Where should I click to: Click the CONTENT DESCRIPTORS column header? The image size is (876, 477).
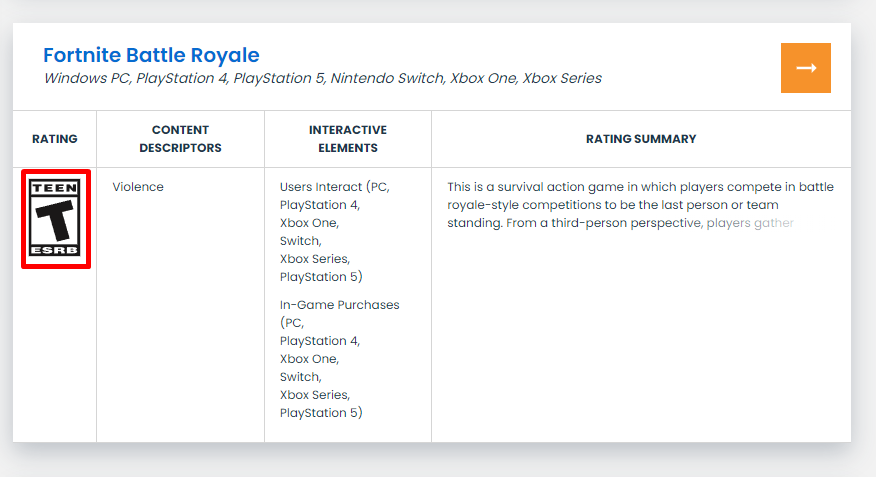pos(180,139)
